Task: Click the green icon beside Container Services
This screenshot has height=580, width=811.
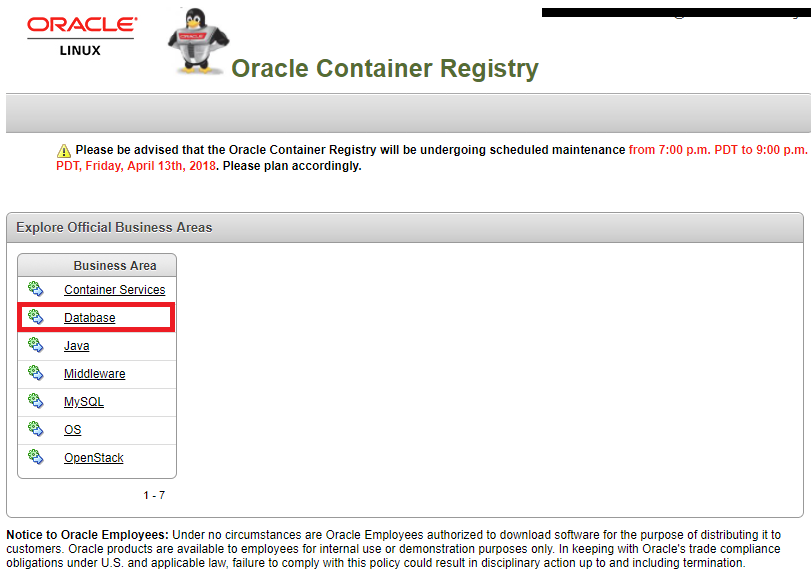Action: pos(35,289)
